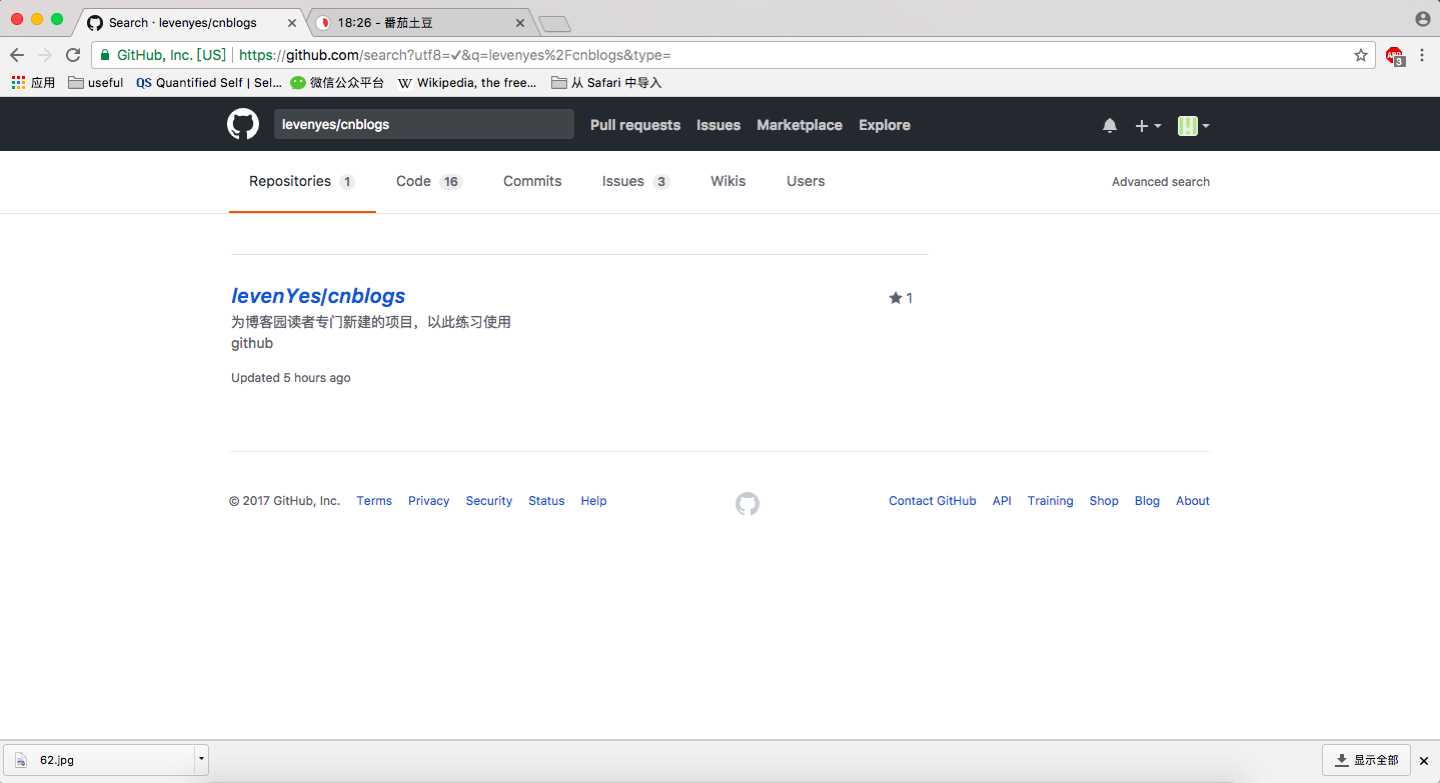Open the WeChat public platform bookmark
1440x783 pixels.
click(337, 82)
